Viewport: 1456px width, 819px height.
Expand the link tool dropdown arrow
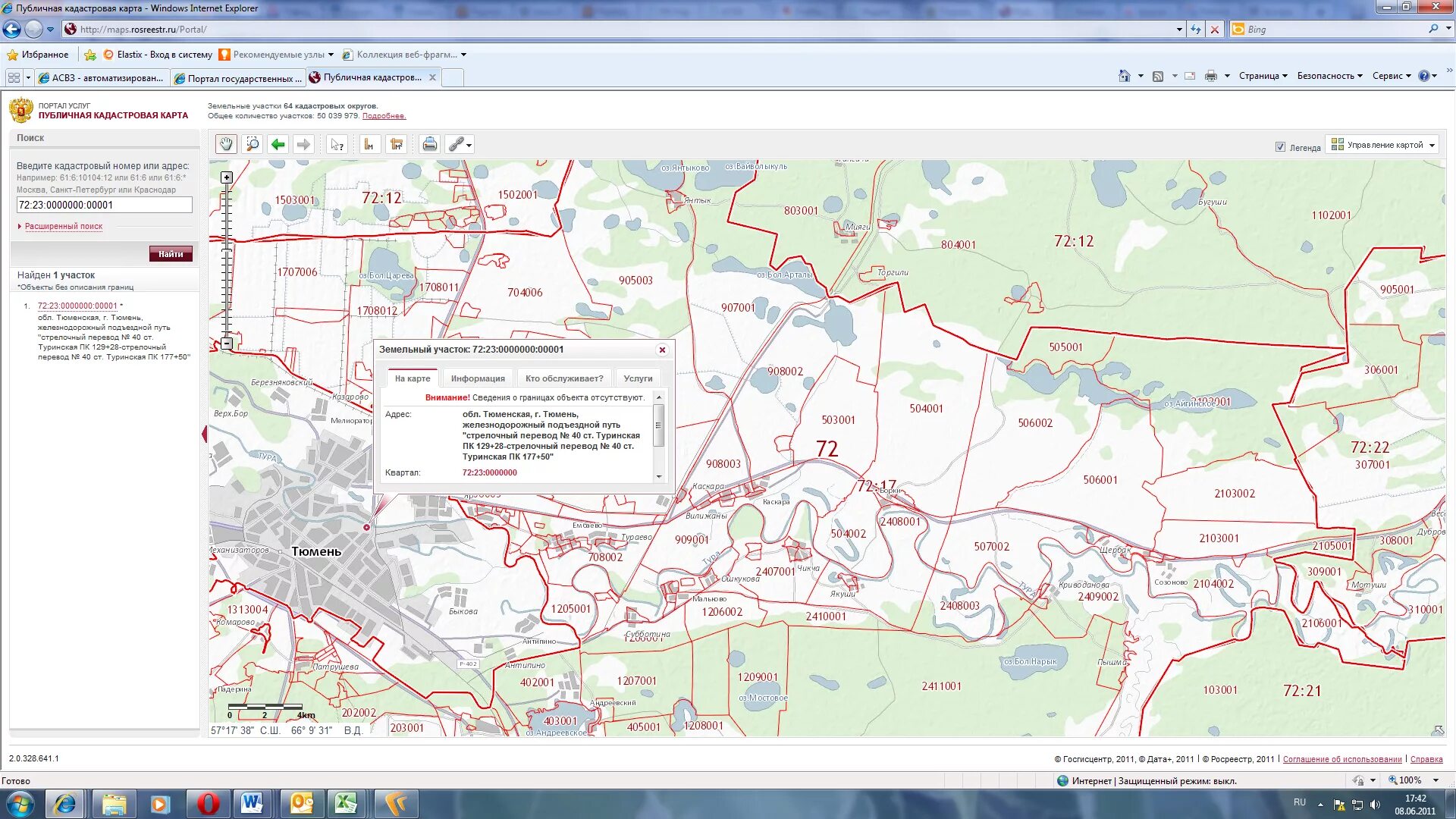469,145
